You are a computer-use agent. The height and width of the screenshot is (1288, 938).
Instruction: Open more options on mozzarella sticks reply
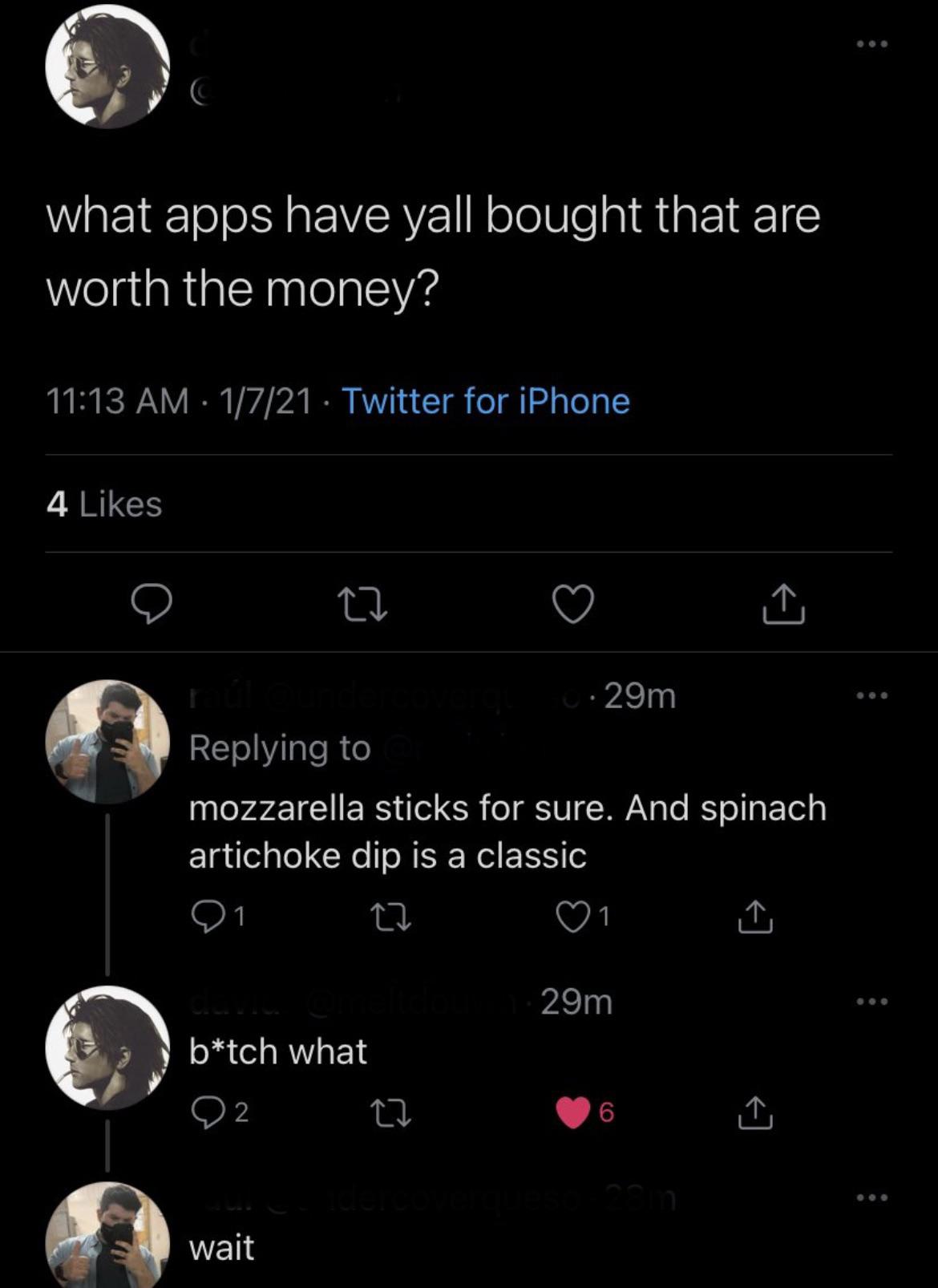871,695
